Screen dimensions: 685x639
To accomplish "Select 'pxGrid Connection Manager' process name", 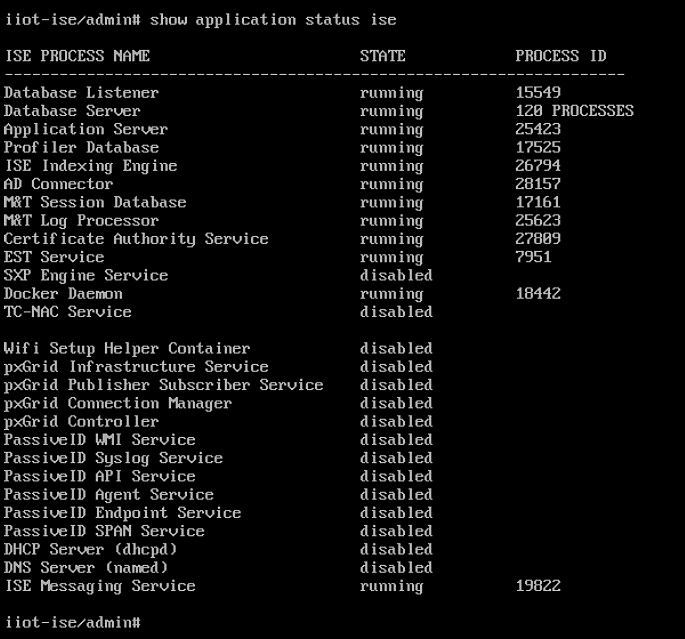I will [118, 404].
